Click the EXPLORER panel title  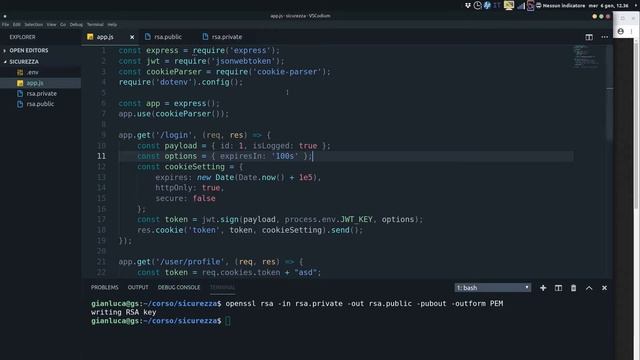22,37
